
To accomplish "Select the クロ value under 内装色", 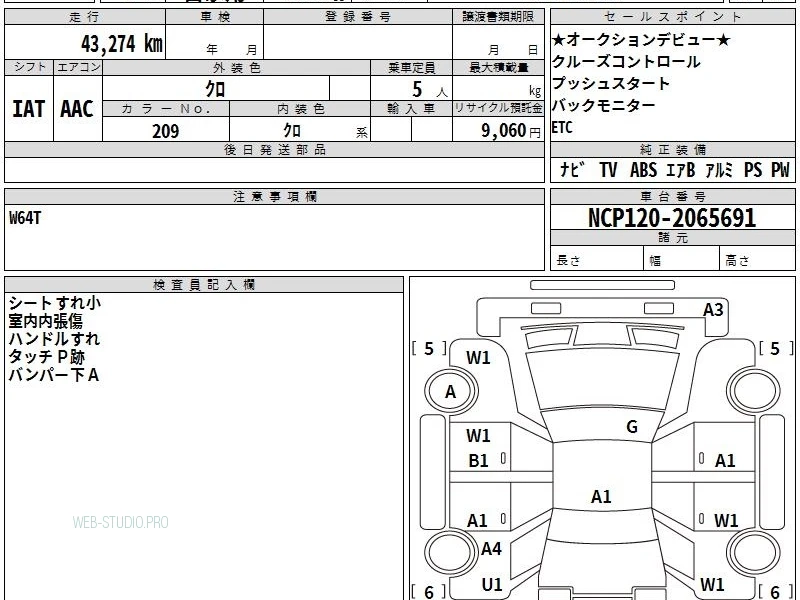I will tap(292, 131).
